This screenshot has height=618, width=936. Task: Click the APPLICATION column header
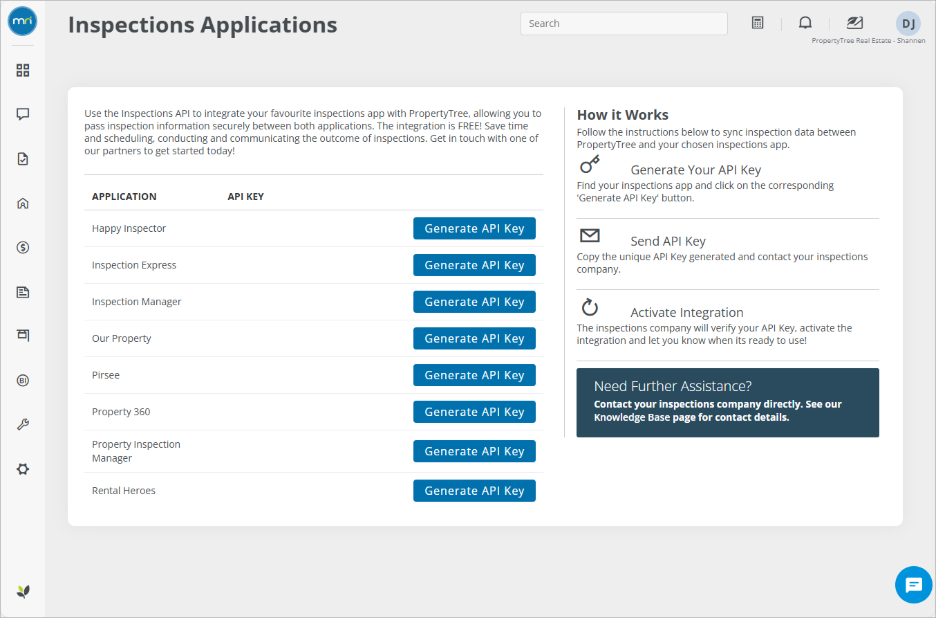[x=124, y=196]
